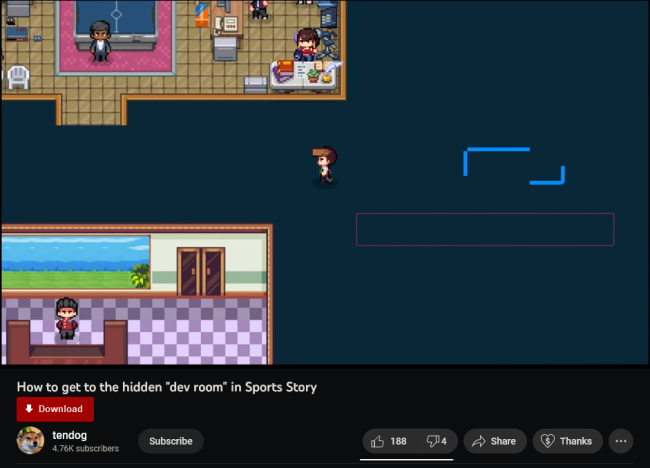Screen dimensions: 650x468
Task: Click the brown double doors in the video
Action: click(x=200, y=271)
